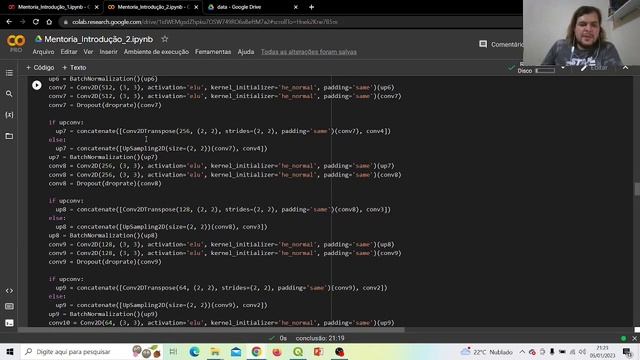Open the Windows notification center

tap(627, 351)
